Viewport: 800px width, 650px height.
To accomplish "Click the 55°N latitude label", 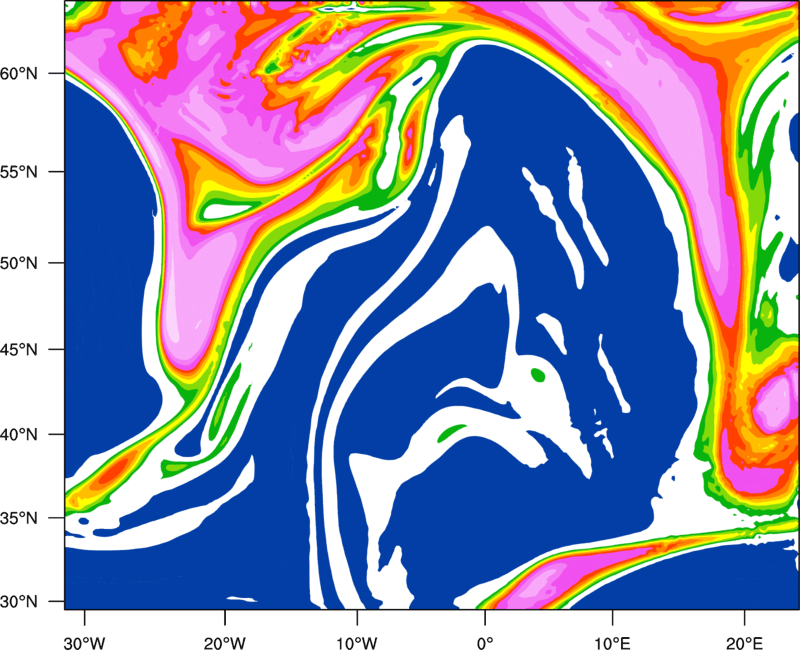I will click(19, 172).
